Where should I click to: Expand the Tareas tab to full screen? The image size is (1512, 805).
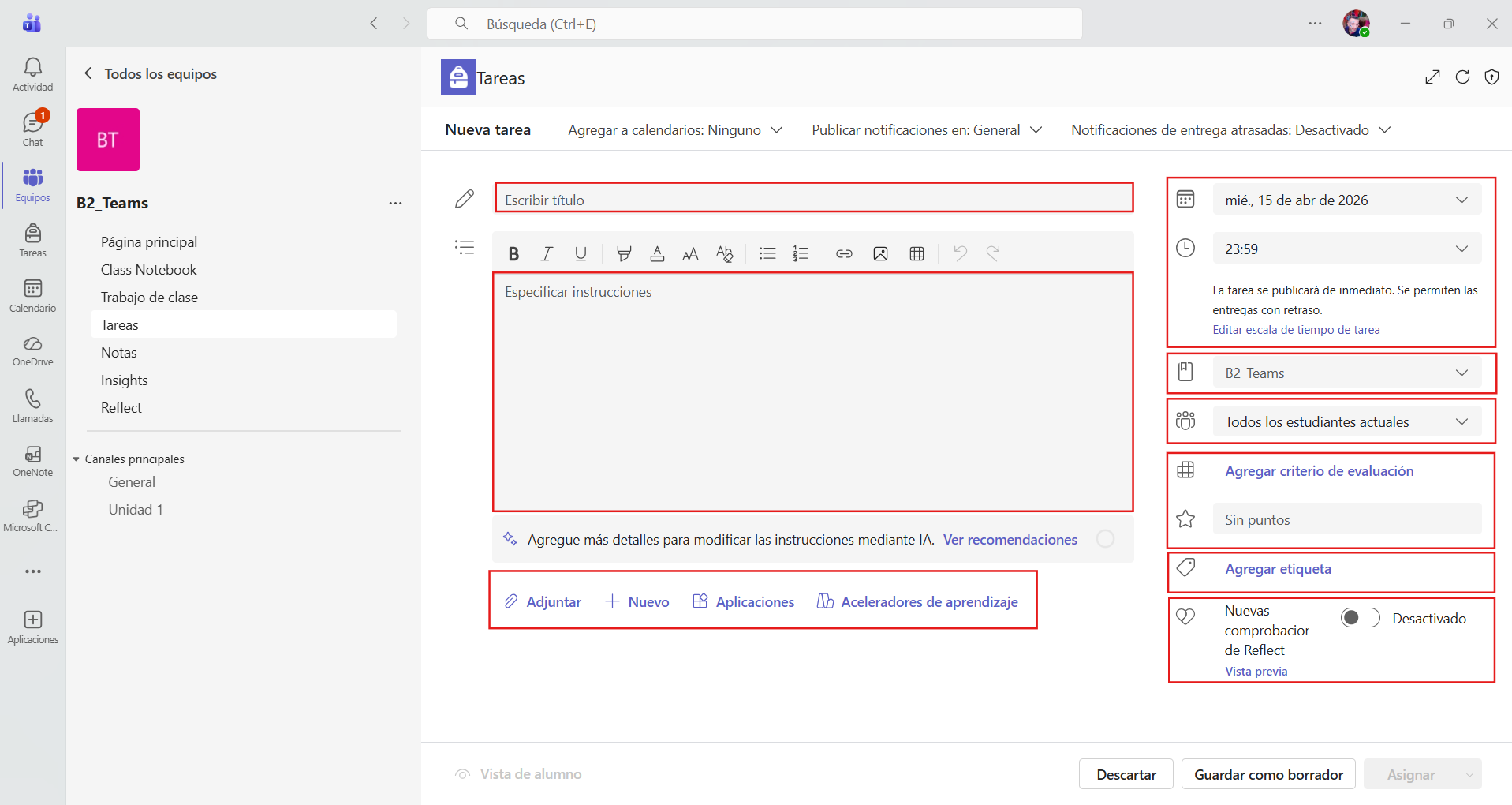tap(1432, 77)
